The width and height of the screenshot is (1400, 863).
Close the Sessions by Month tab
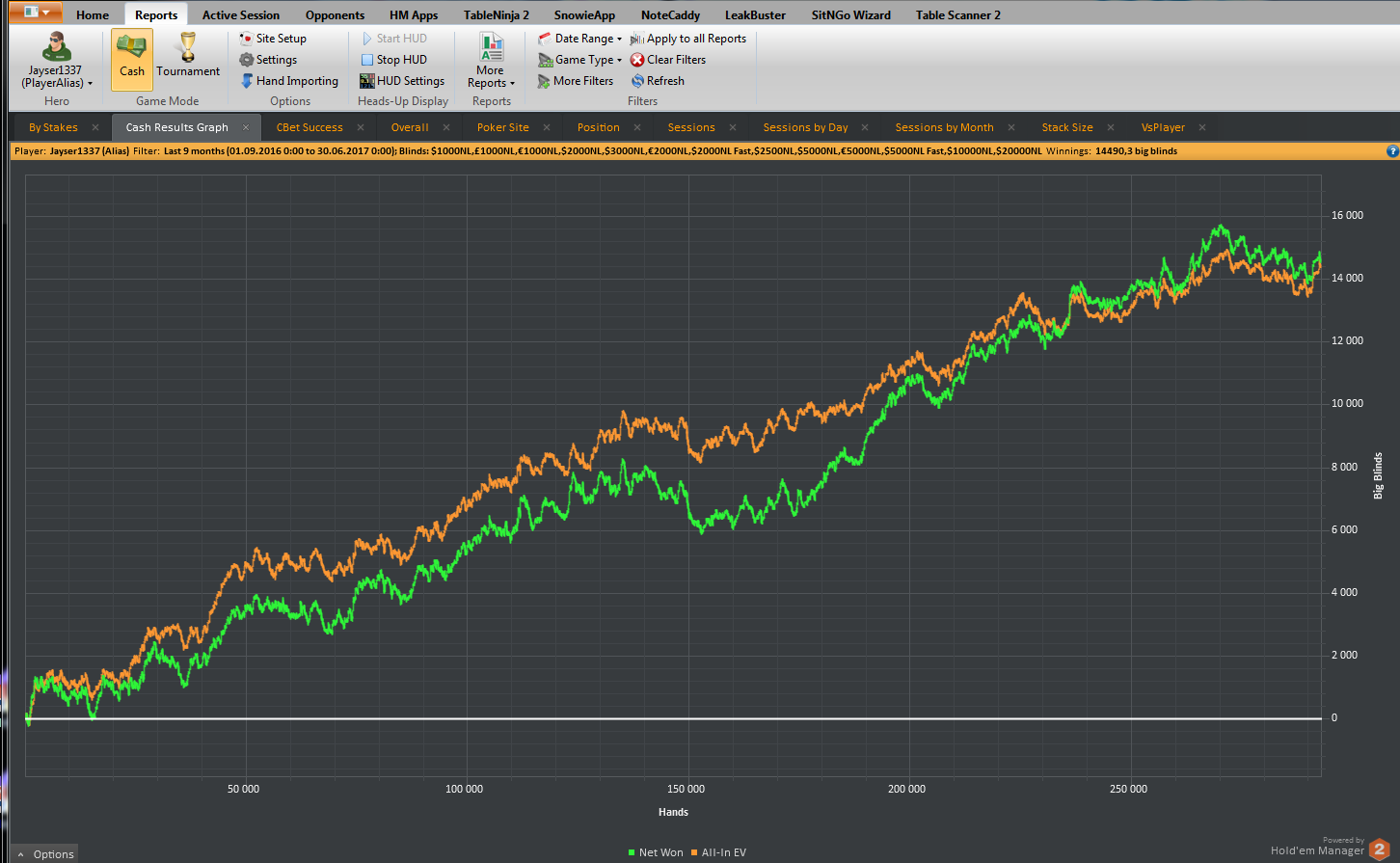[x=1011, y=127]
